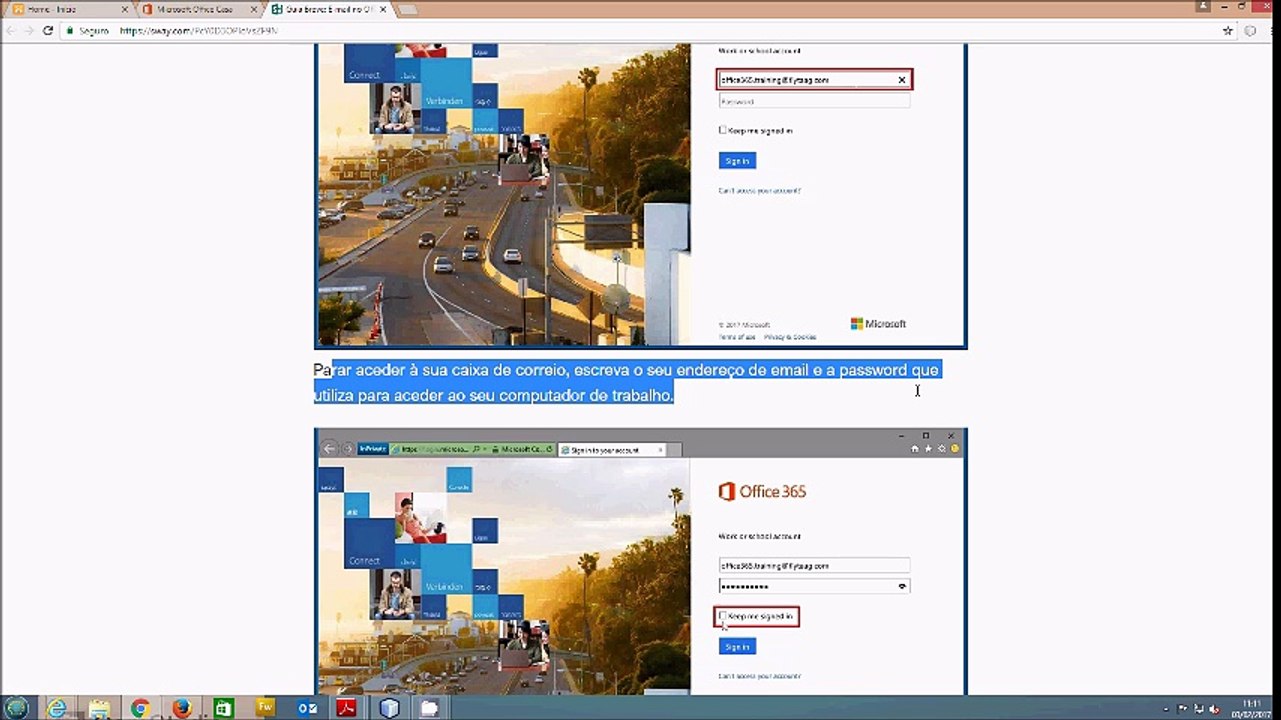Image resolution: width=1281 pixels, height=720 pixels.
Task: Open the Windows Store taskbar icon
Action: click(223, 708)
